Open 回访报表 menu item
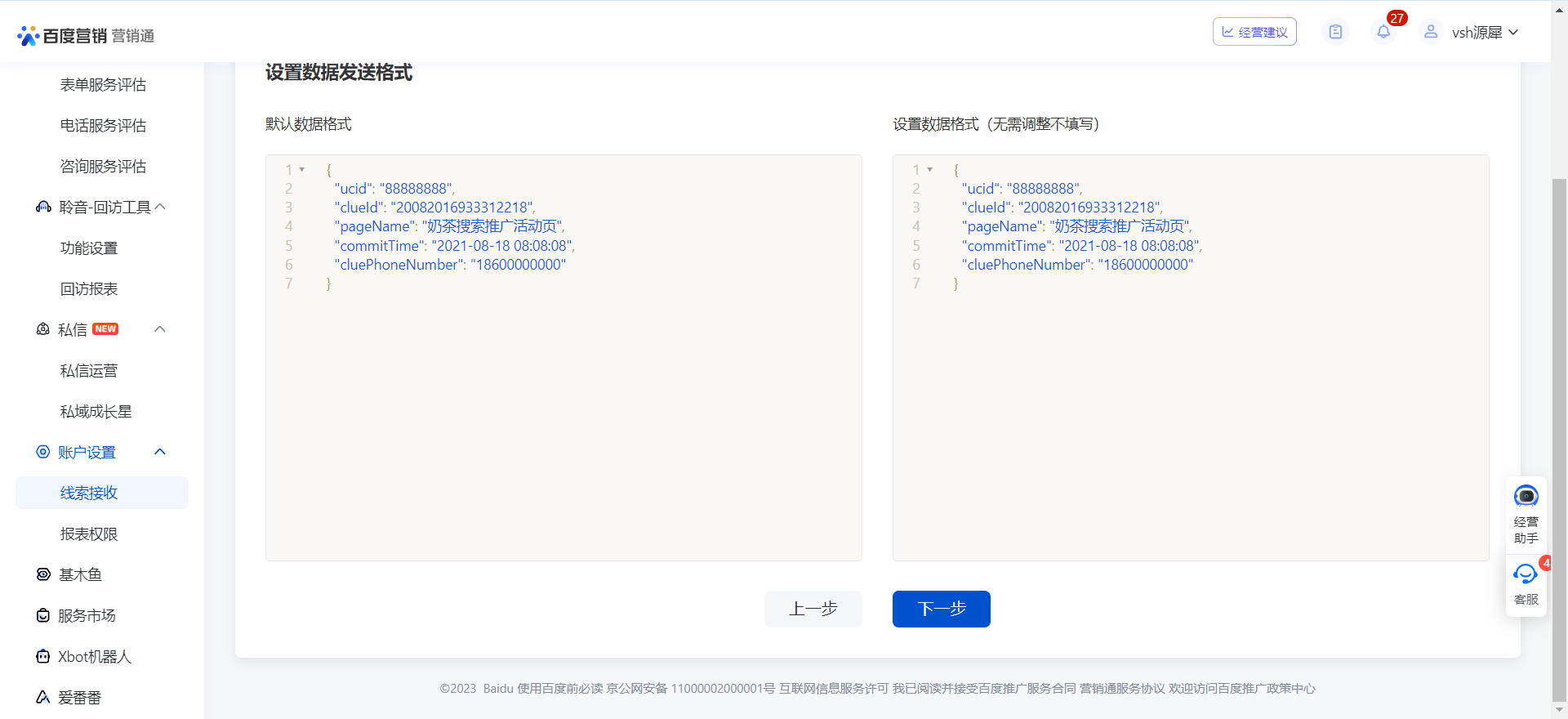Image resolution: width=1568 pixels, height=719 pixels. pos(89,288)
